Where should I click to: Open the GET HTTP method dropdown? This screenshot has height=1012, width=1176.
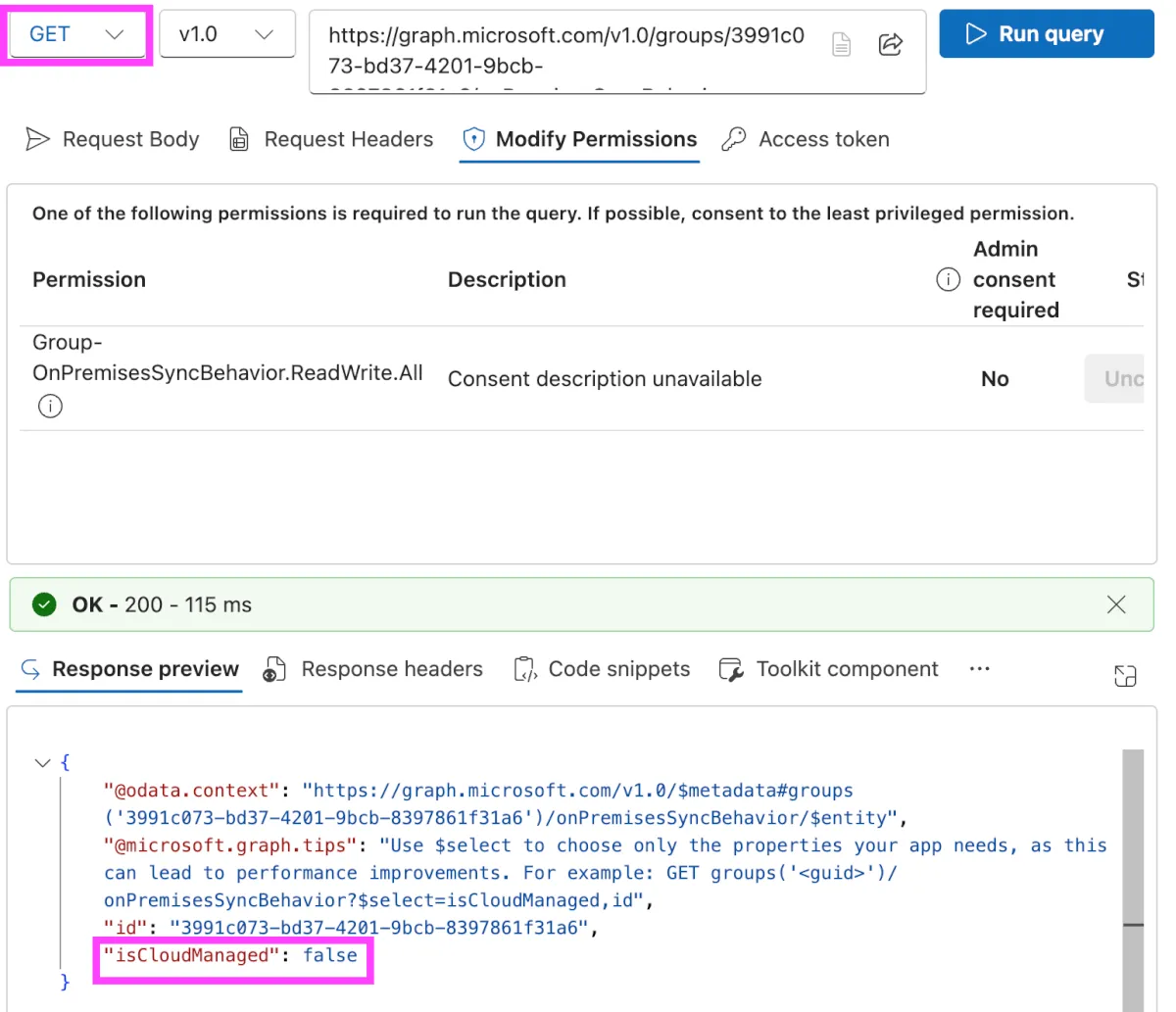click(77, 34)
